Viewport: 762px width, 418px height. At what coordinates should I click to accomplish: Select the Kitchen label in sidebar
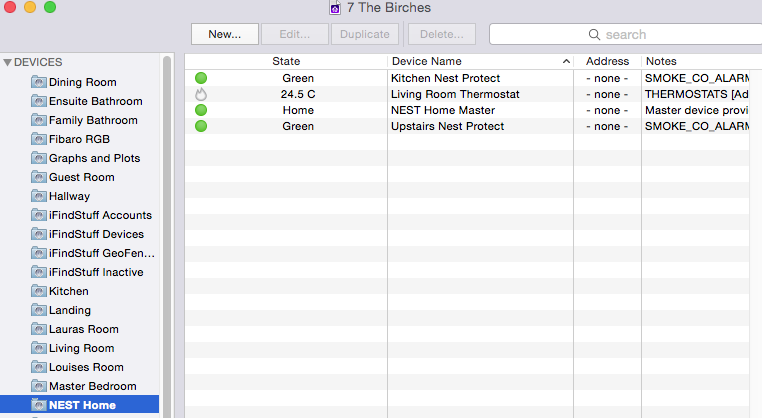coord(69,291)
